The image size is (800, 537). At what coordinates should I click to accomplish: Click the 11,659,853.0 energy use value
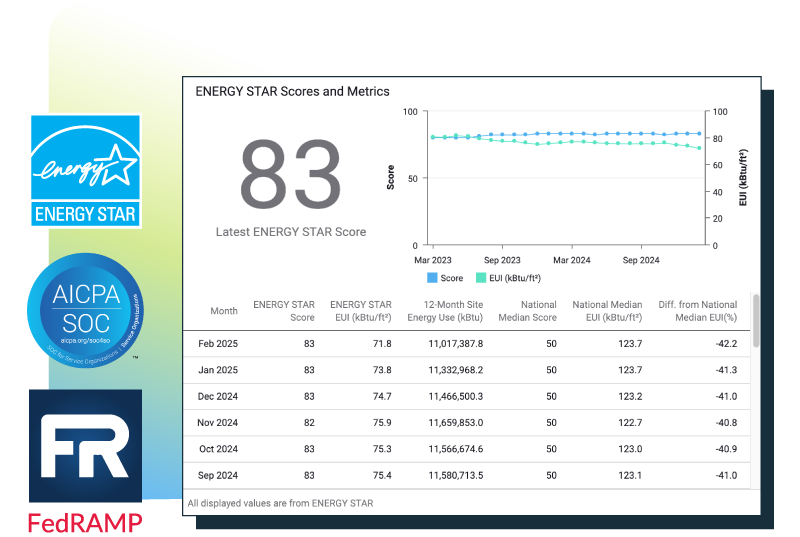click(x=456, y=423)
